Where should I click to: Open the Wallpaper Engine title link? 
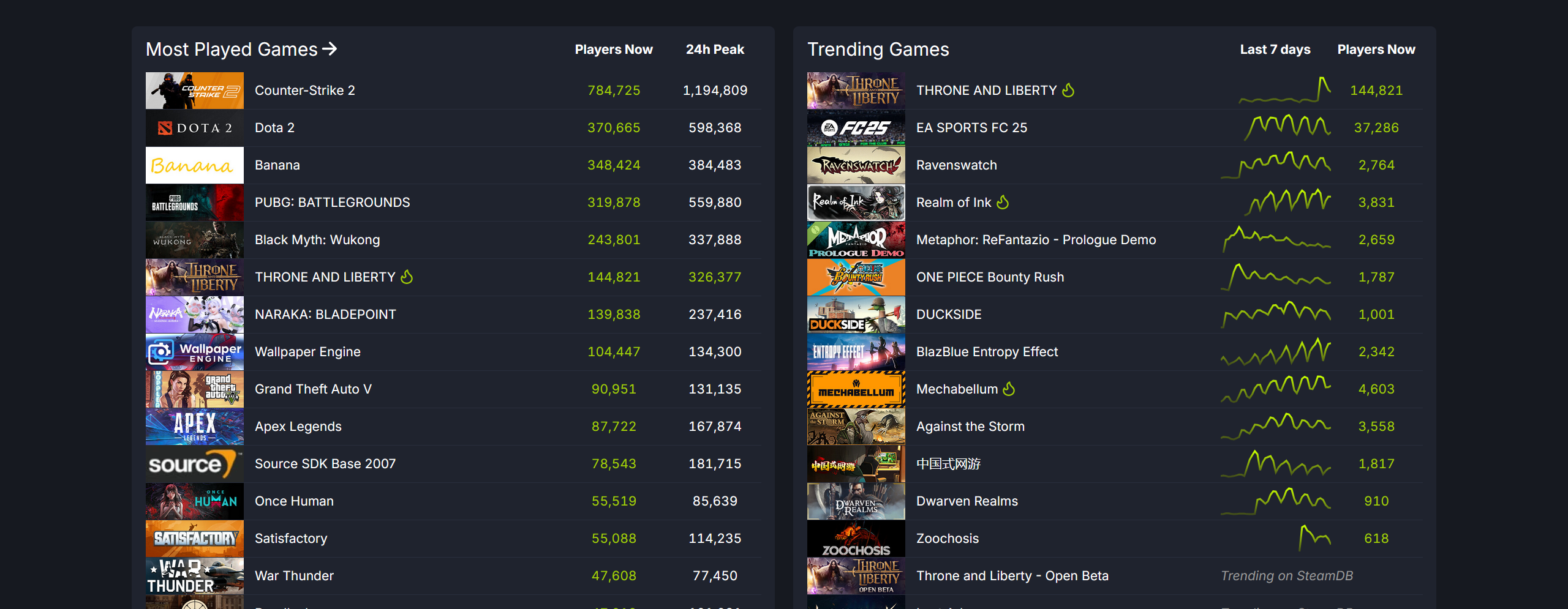[307, 352]
